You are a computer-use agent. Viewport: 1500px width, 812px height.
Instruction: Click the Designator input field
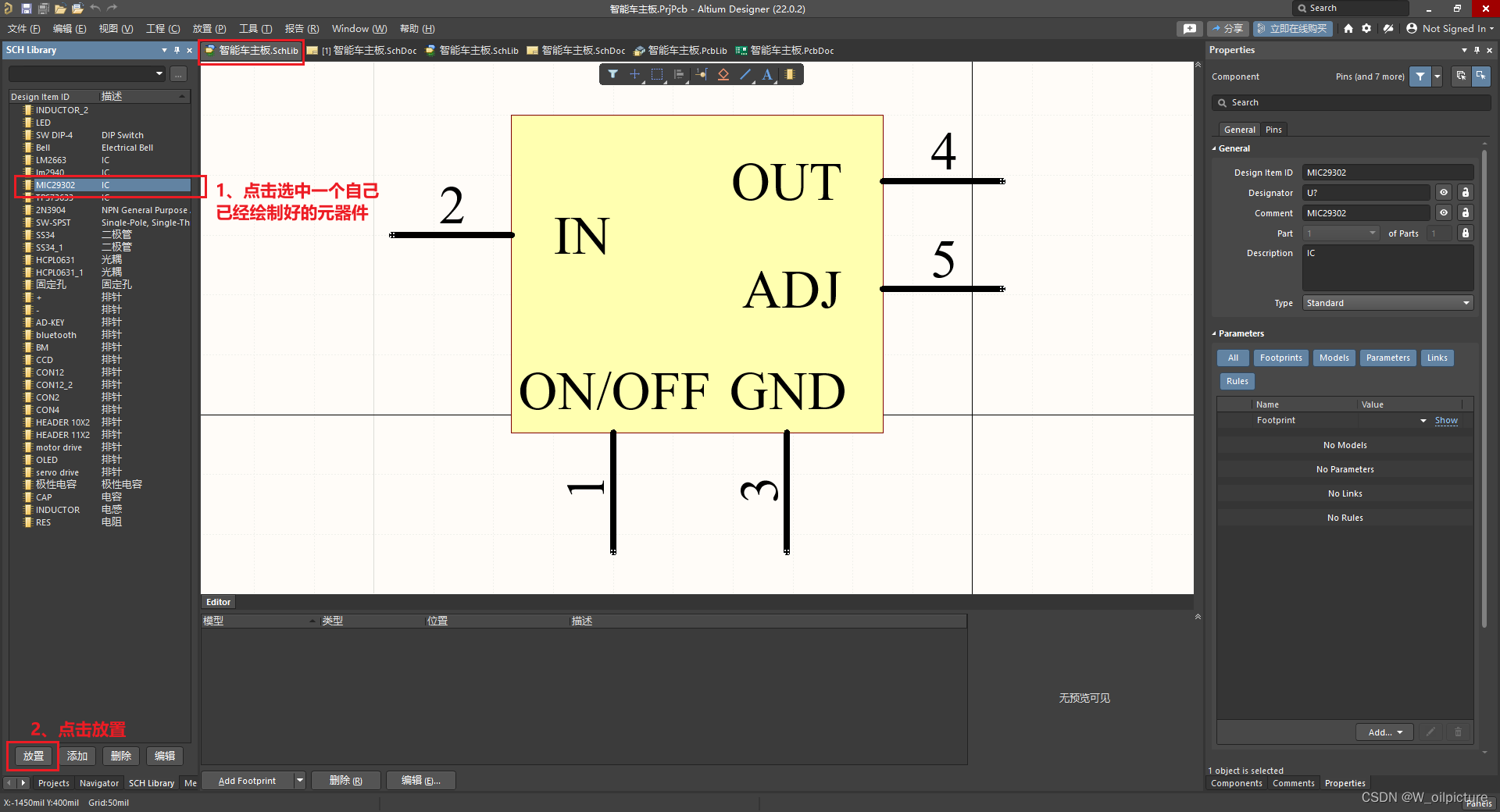(x=1366, y=193)
